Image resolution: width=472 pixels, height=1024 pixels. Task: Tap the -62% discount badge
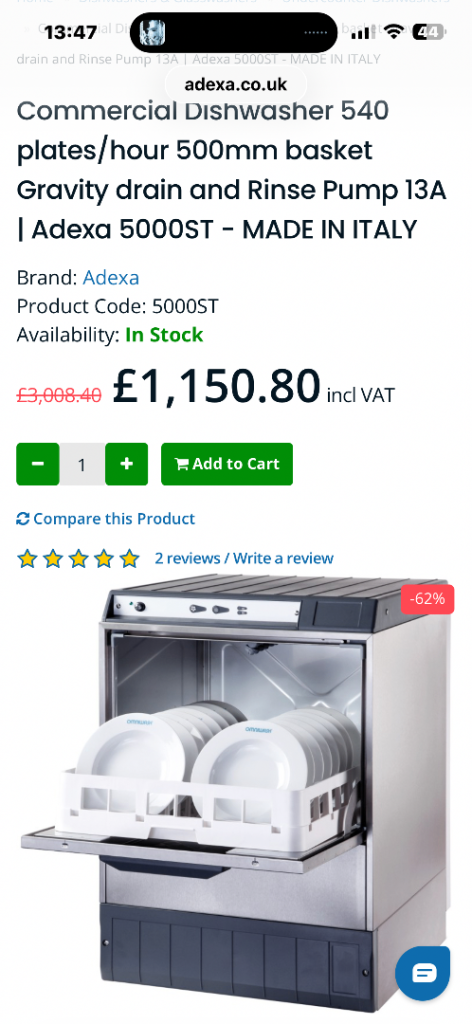coord(428,599)
